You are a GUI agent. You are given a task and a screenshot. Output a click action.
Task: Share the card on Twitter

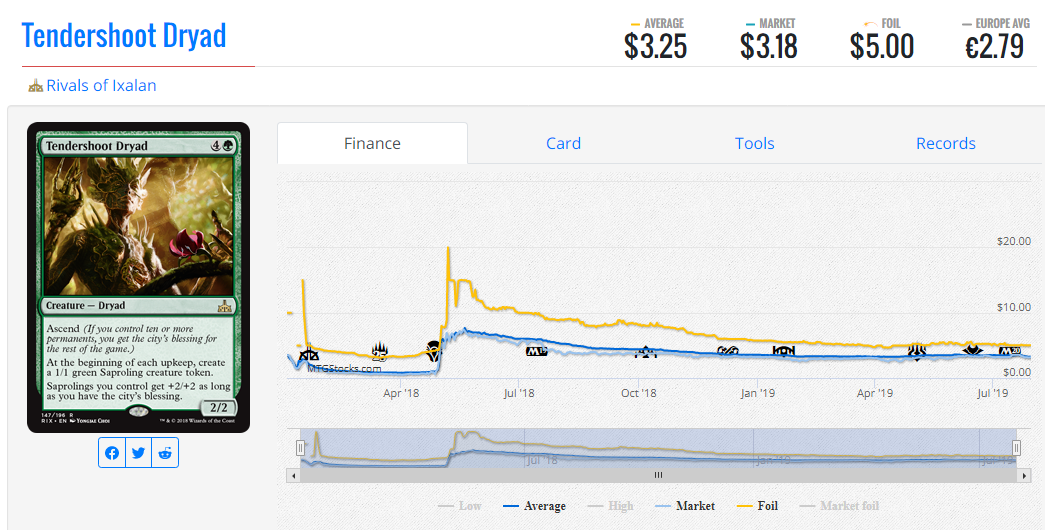coord(139,453)
